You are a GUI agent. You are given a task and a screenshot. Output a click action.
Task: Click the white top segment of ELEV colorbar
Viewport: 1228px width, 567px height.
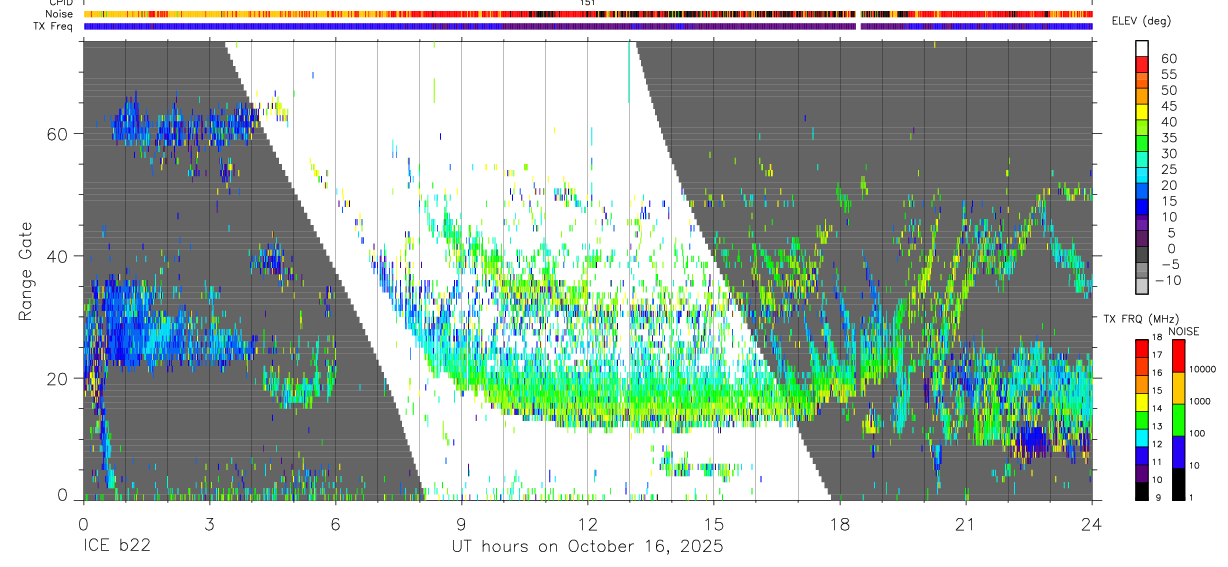pyautogui.click(x=1142, y=49)
